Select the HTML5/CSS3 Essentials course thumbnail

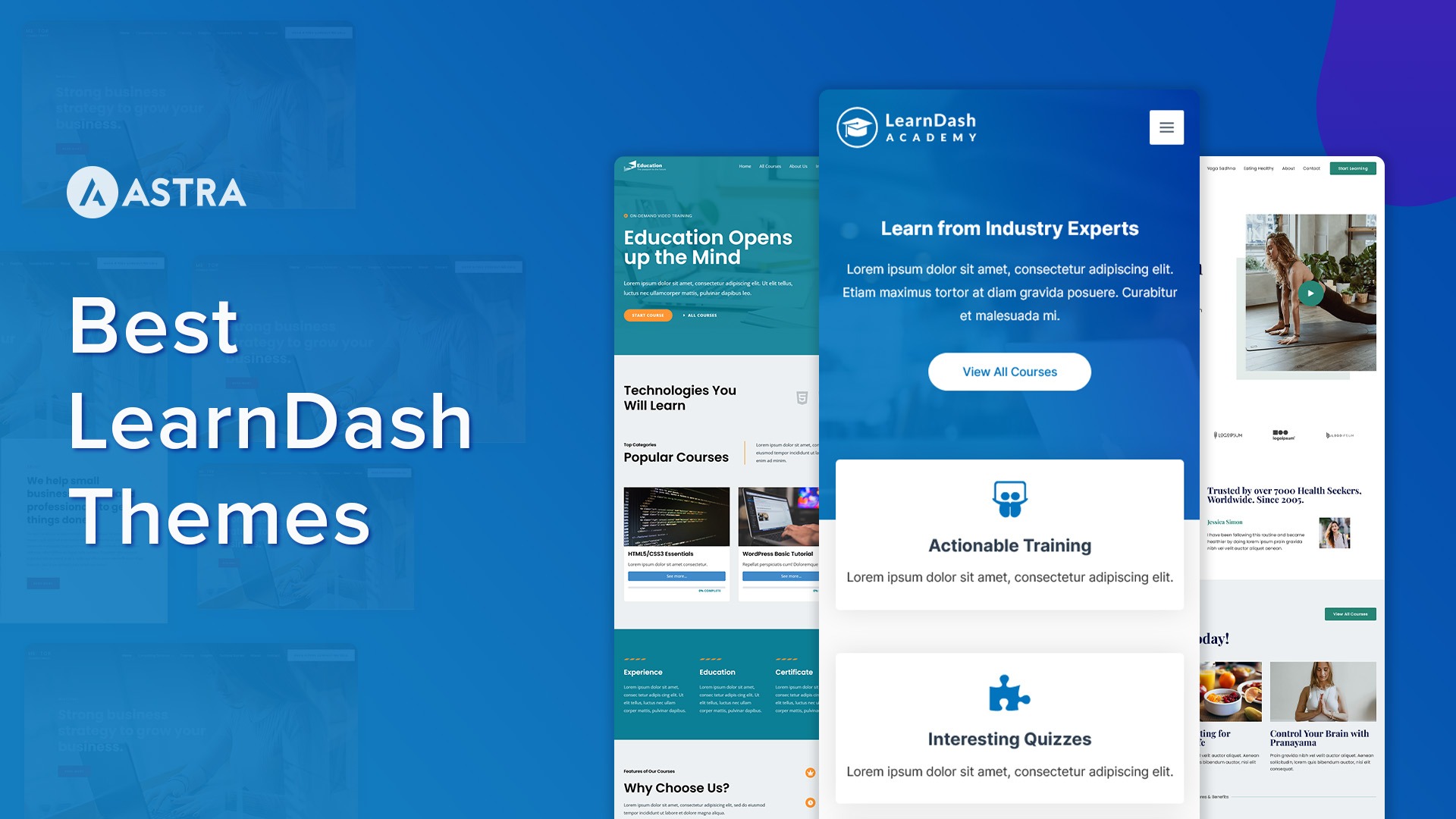click(x=676, y=517)
